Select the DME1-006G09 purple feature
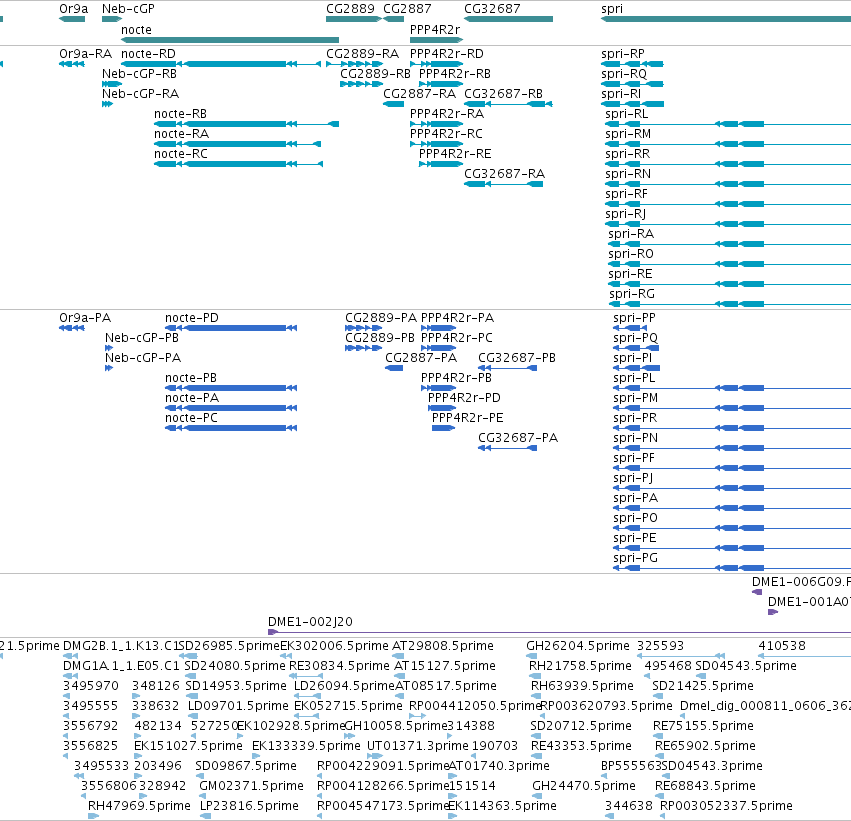Image resolution: width=851 pixels, height=821 pixels. pyautogui.click(x=757, y=592)
